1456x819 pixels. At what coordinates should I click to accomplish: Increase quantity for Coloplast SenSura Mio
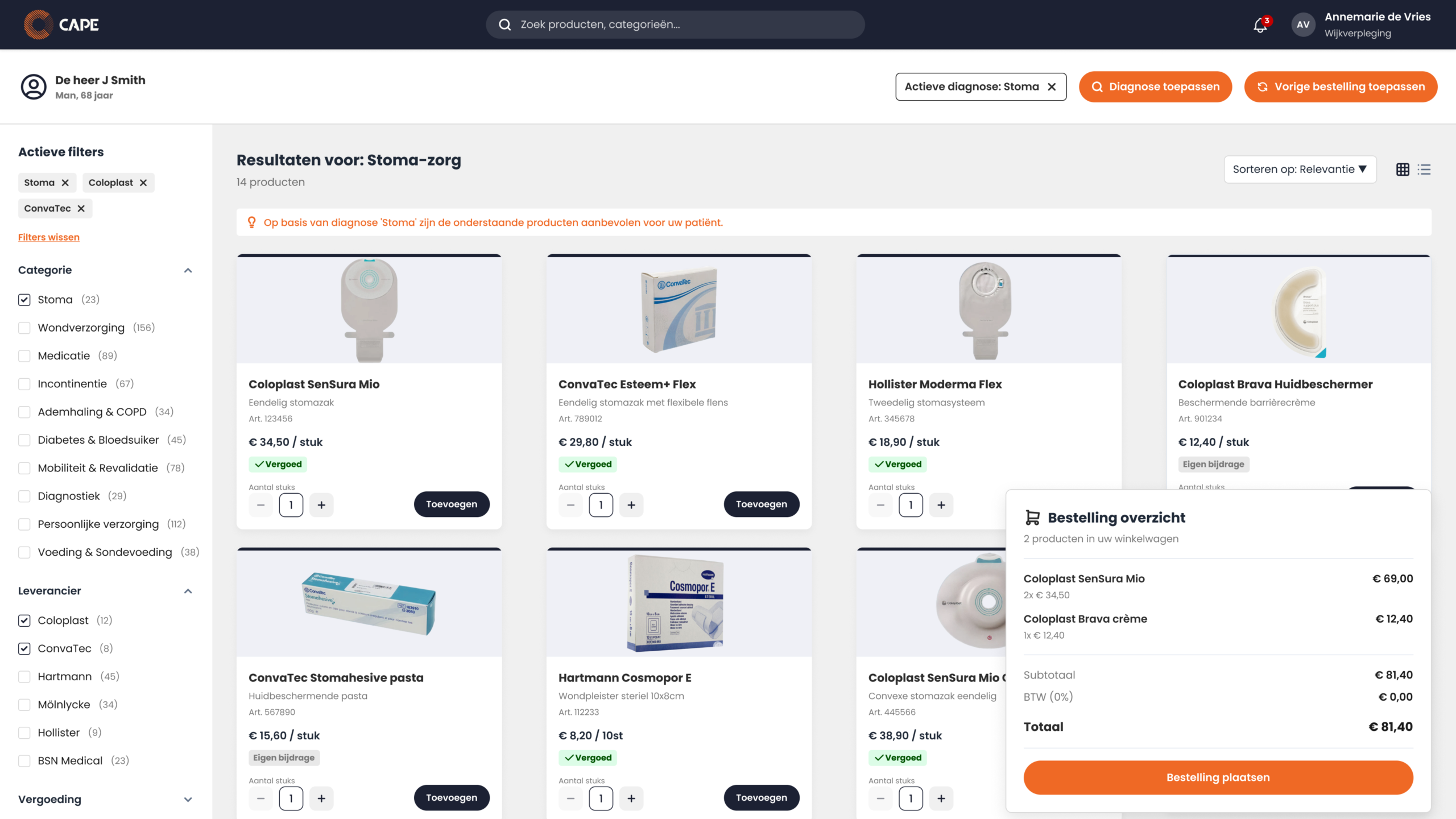point(321,505)
